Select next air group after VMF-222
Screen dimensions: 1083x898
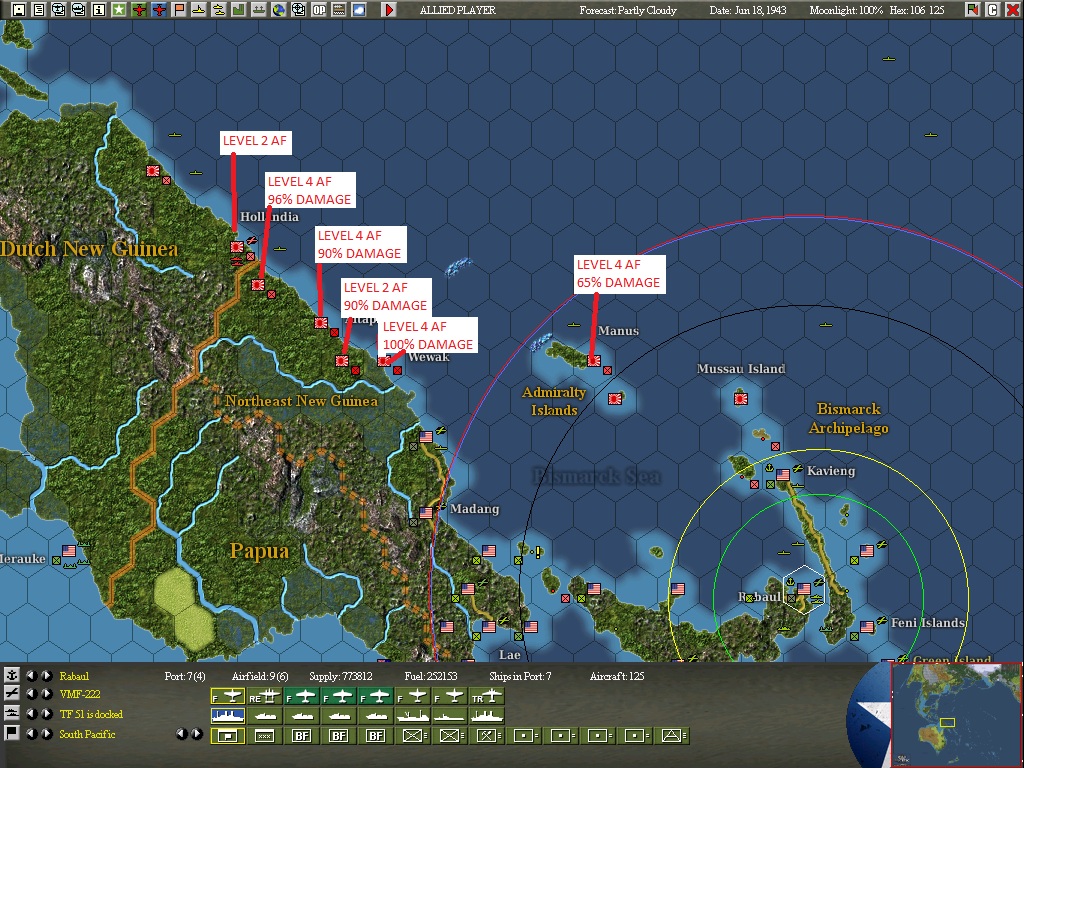click(46, 694)
